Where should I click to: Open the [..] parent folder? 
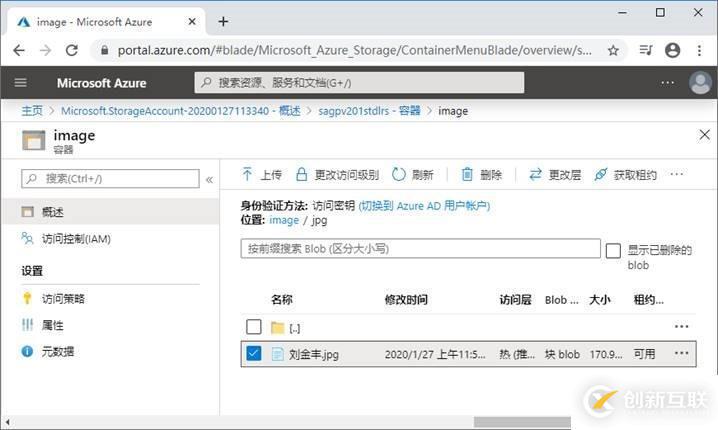294,328
